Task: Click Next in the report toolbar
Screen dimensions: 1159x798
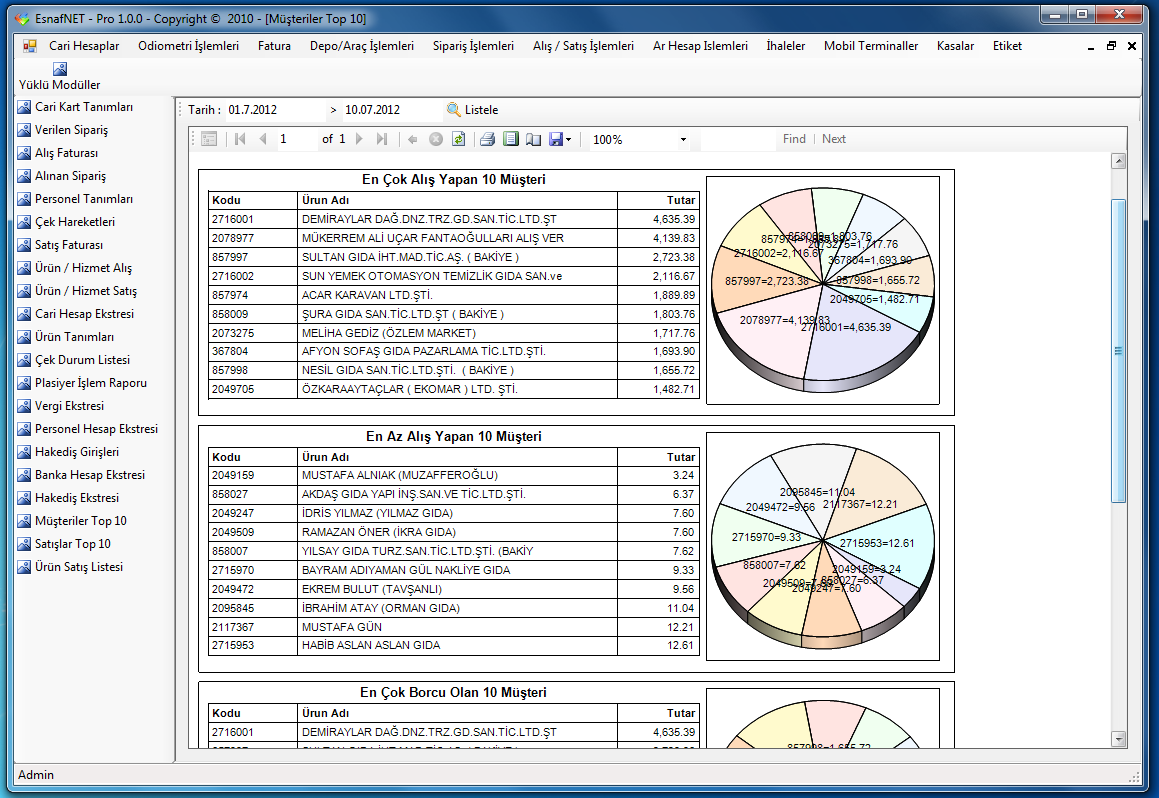Action: tap(834, 139)
